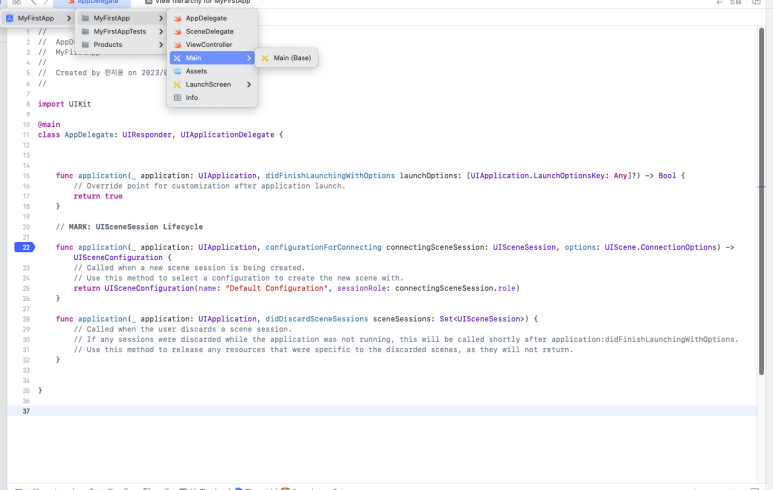Click line number 25 in the gutter

tap(26, 288)
